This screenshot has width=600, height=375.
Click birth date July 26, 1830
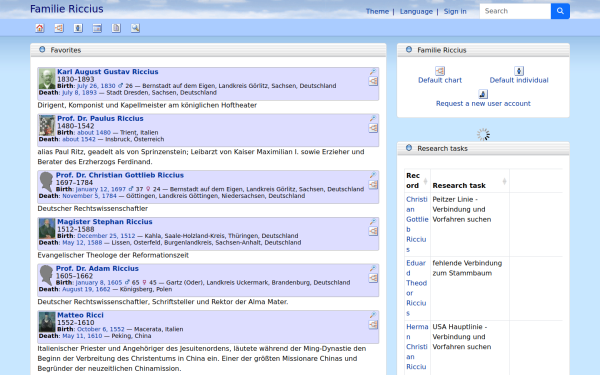[x=96, y=86]
